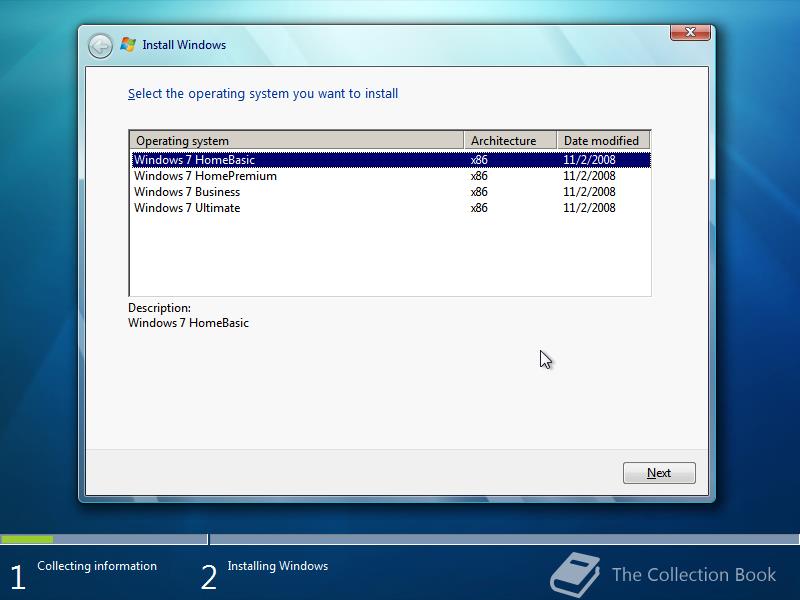Sort by Operating system column header
The height and width of the screenshot is (600, 800).
(x=296, y=140)
